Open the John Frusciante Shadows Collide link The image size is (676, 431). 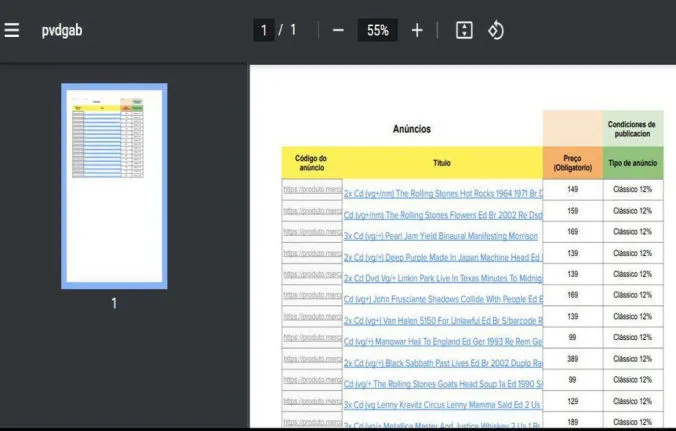(x=442, y=298)
